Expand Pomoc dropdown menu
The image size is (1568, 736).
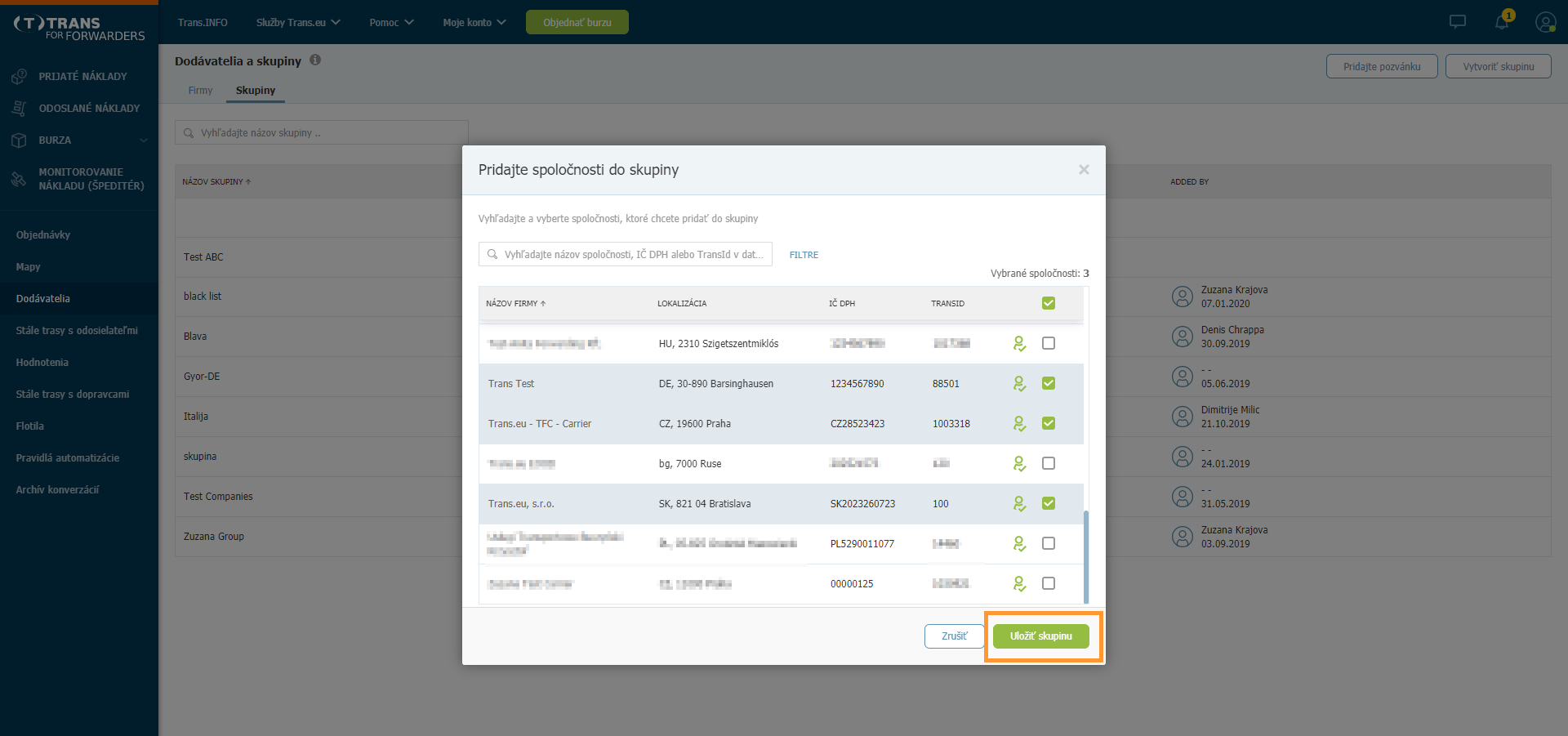[x=391, y=22]
